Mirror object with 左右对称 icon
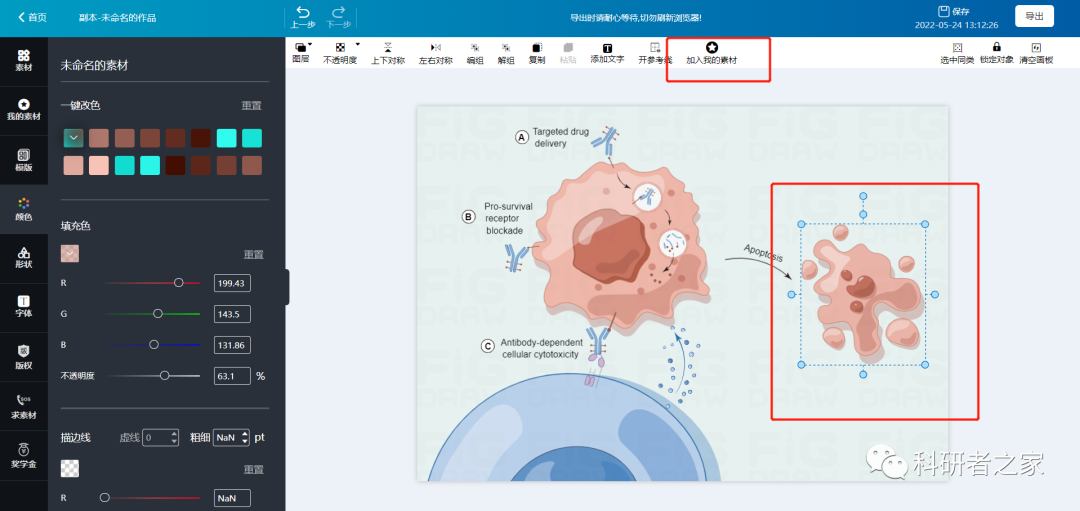This screenshot has height=511, width=1080. (x=435, y=48)
